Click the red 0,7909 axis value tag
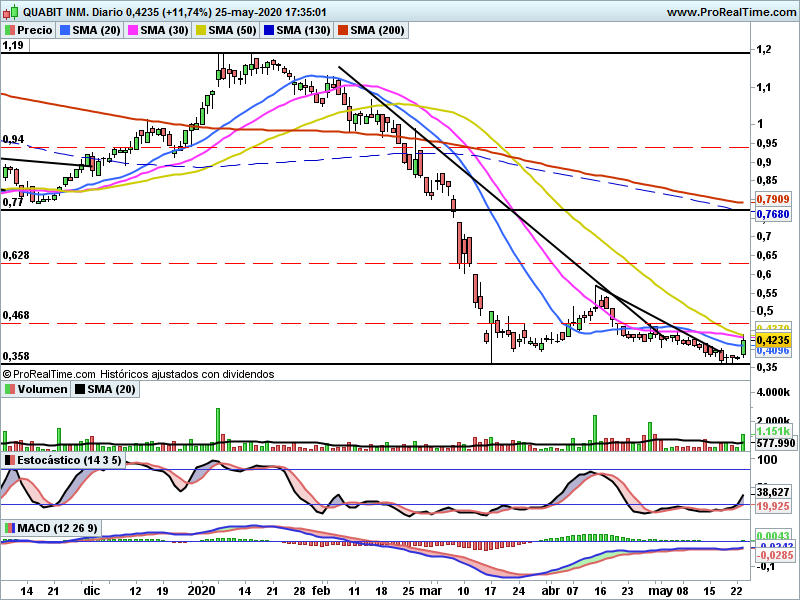Screen dimensions: 800x600 pyautogui.click(x=772, y=199)
